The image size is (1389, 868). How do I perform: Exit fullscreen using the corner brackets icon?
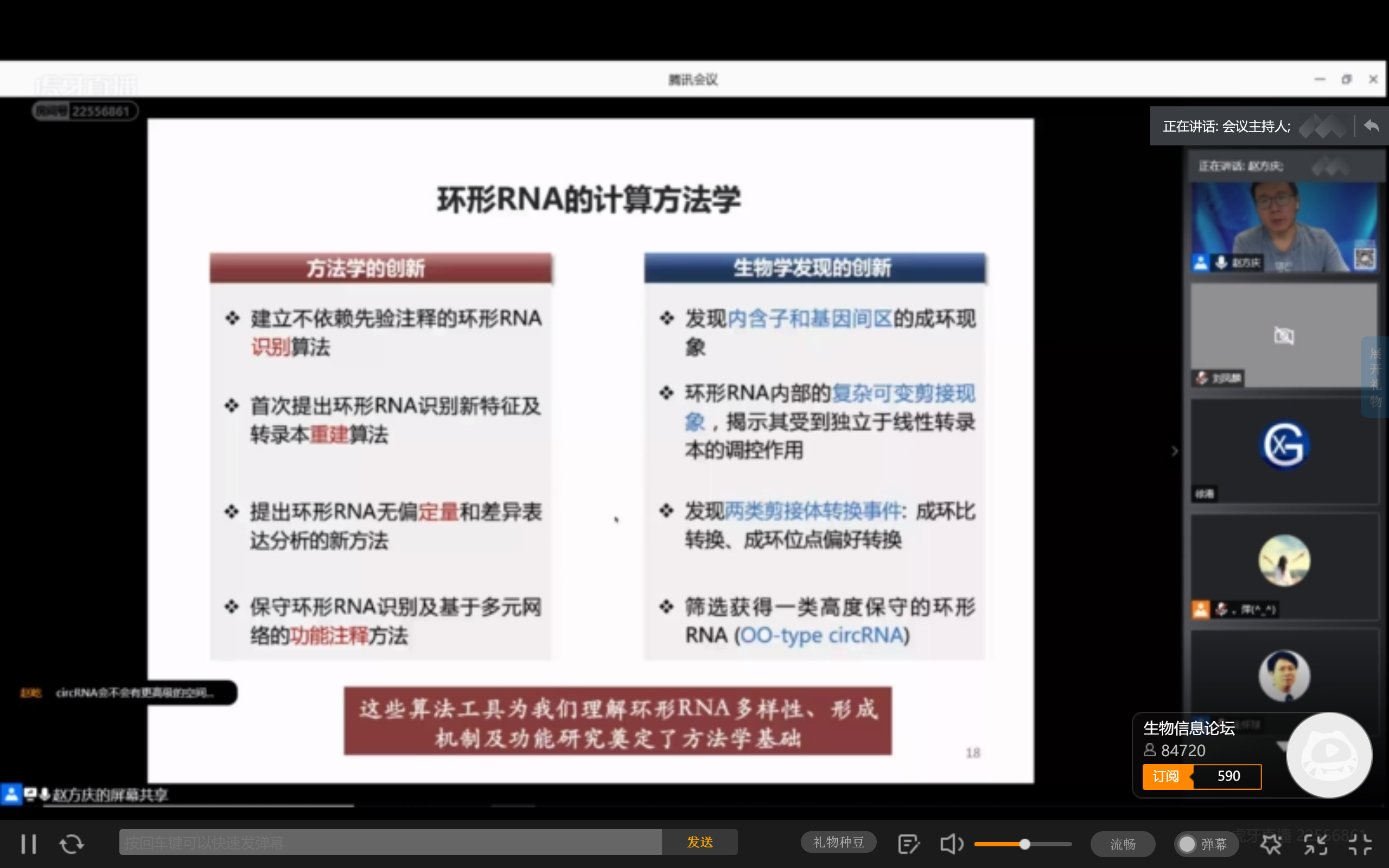tap(1360, 844)
